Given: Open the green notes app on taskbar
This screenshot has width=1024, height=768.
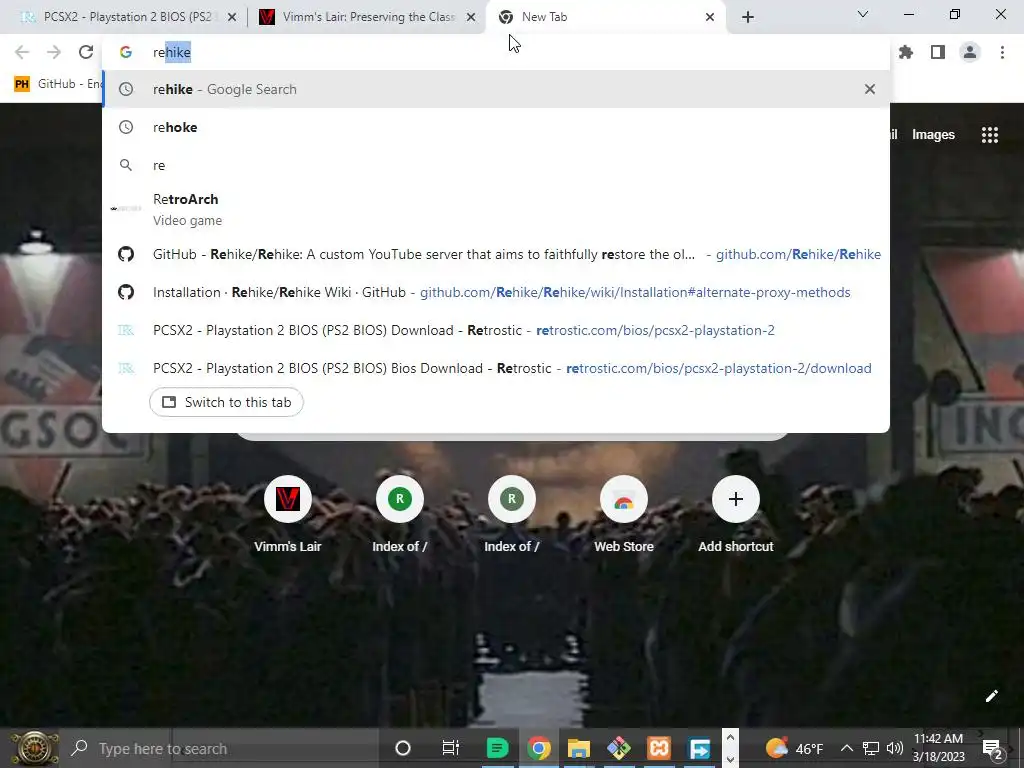Looking at the screenshot, I should tap(498, 748).
